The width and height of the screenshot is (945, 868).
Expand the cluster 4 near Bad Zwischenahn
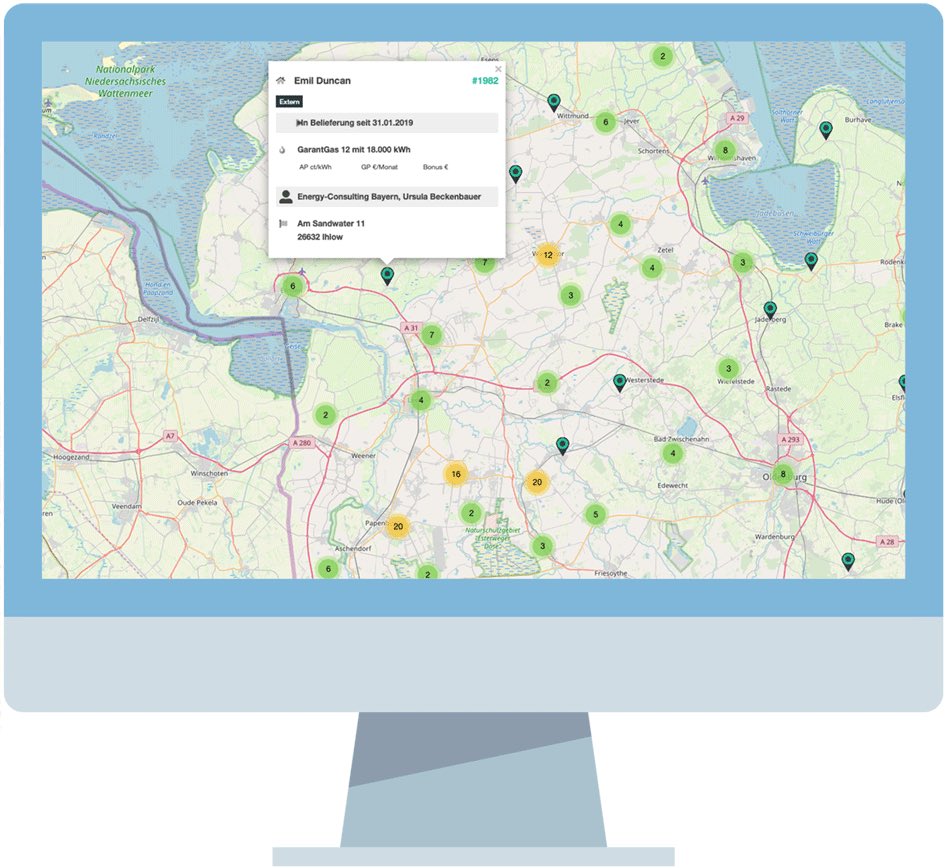point(673,453)
